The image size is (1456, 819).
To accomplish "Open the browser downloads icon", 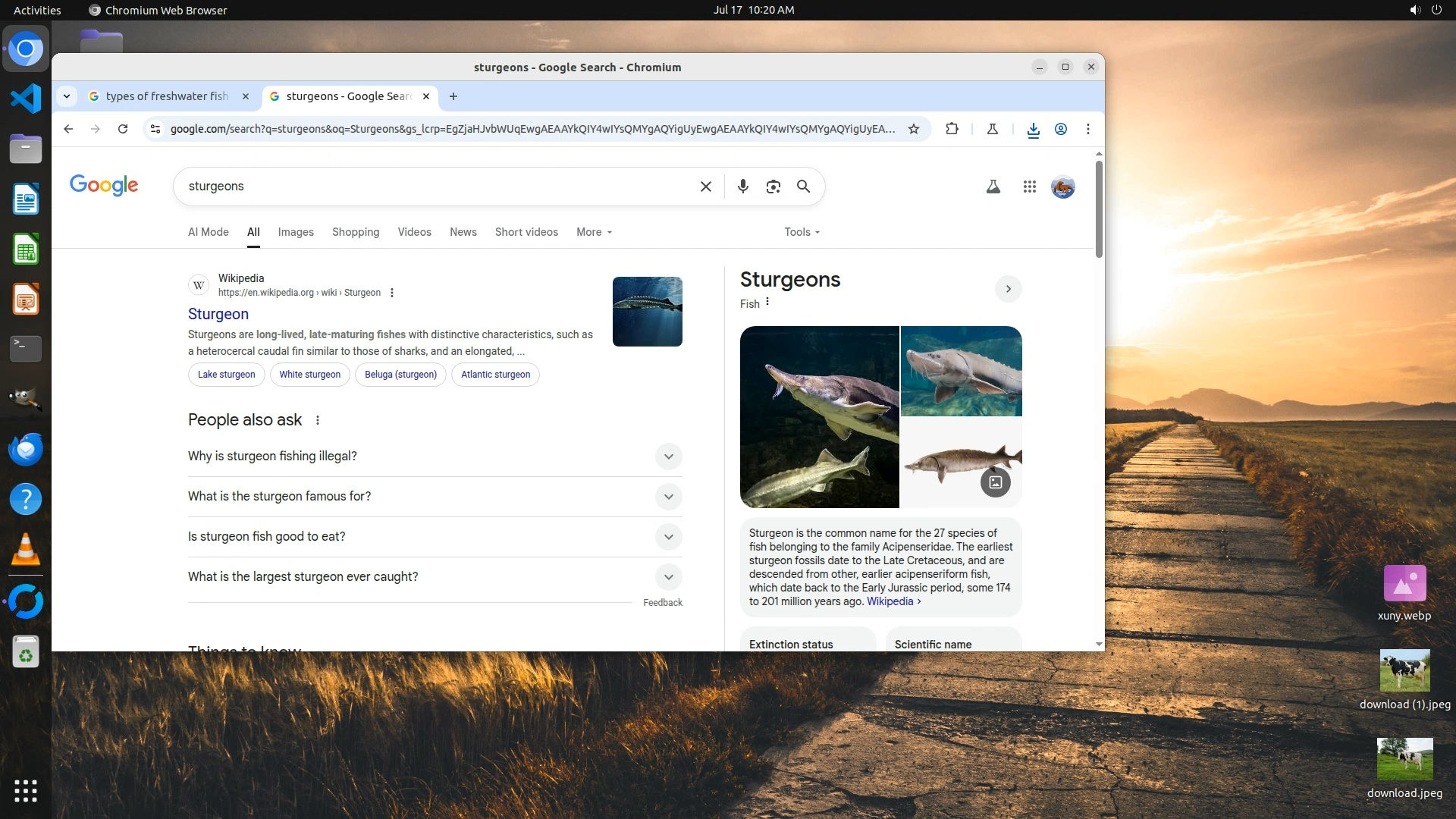I will (x=1033, y=130).
